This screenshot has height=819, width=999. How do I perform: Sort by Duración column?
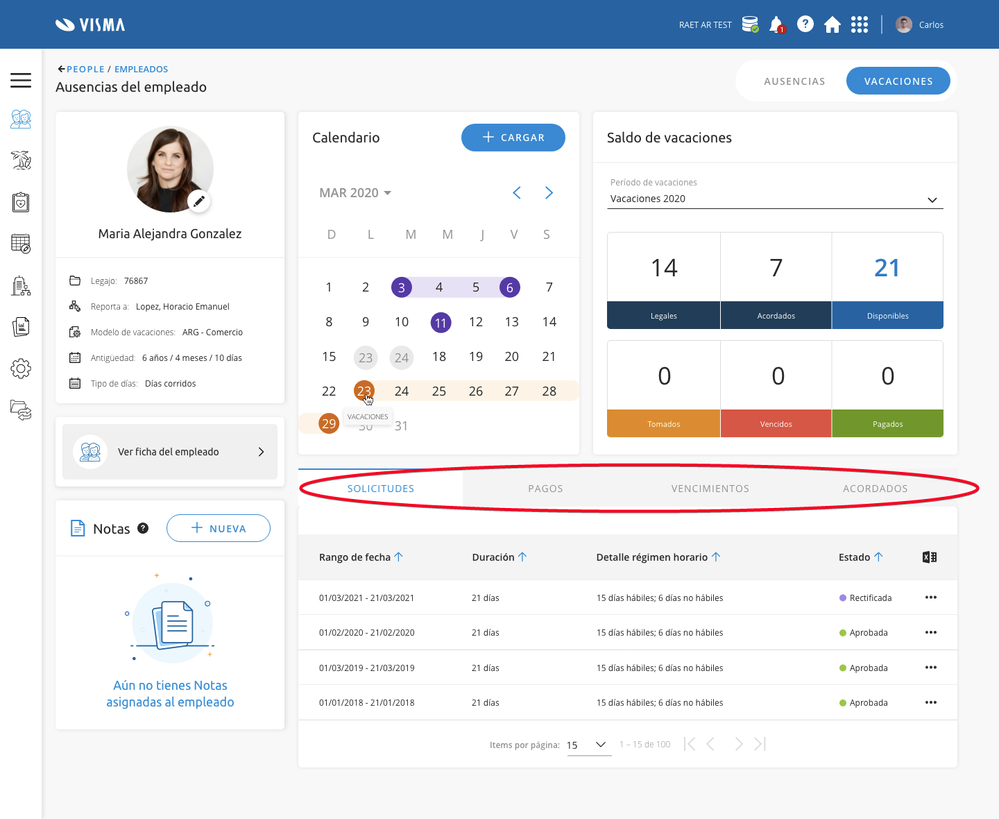499,557
